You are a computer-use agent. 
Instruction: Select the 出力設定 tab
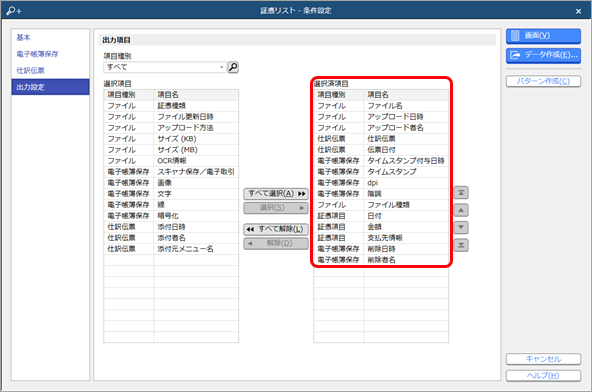pos(50,87)
